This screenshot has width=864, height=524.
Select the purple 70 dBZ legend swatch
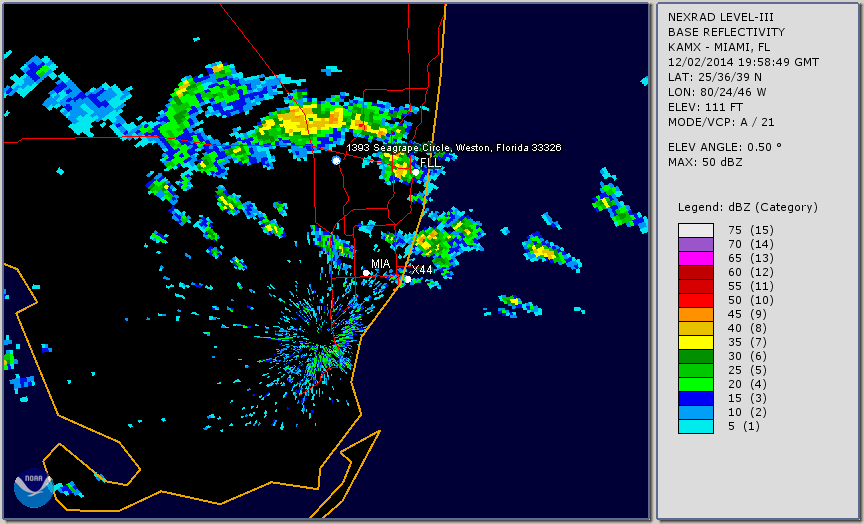[x=695, y=244]
